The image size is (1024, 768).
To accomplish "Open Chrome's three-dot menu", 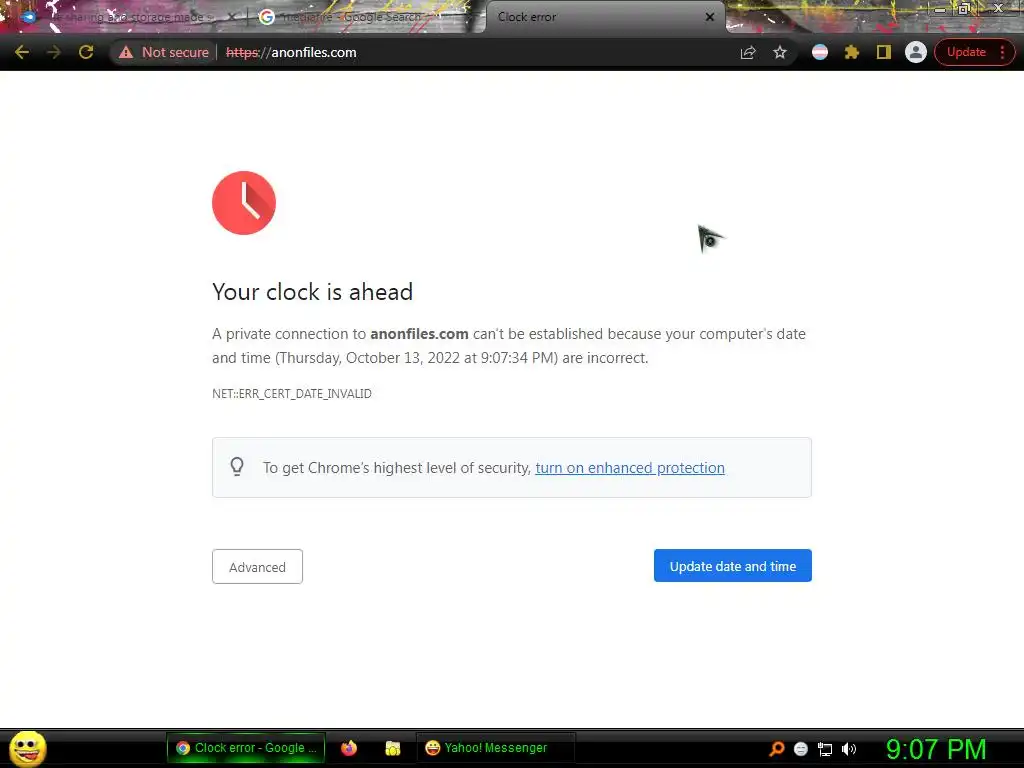I will tap(1002, 52).
